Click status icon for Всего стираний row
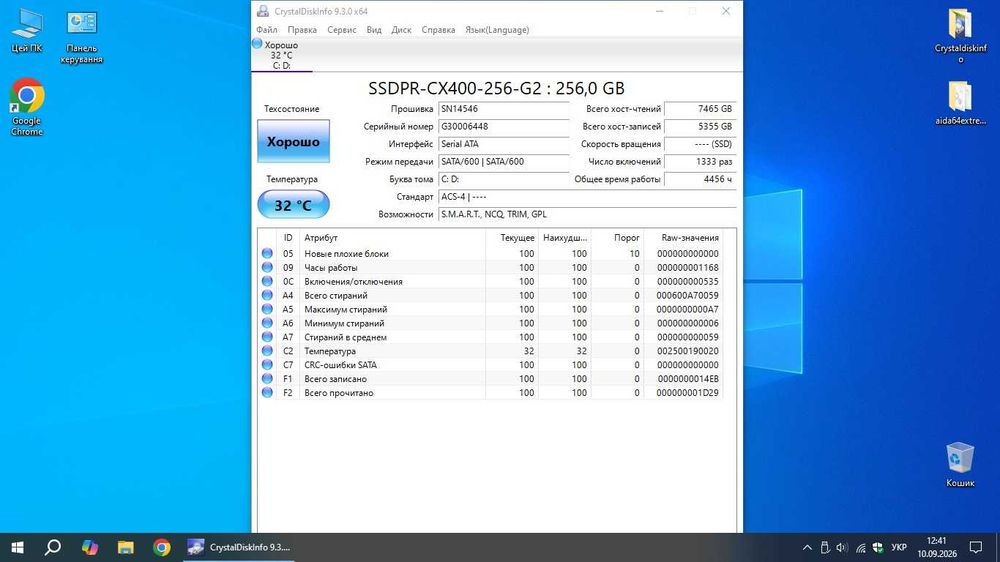Viewport: 1000px width, 562px height. 267,295
